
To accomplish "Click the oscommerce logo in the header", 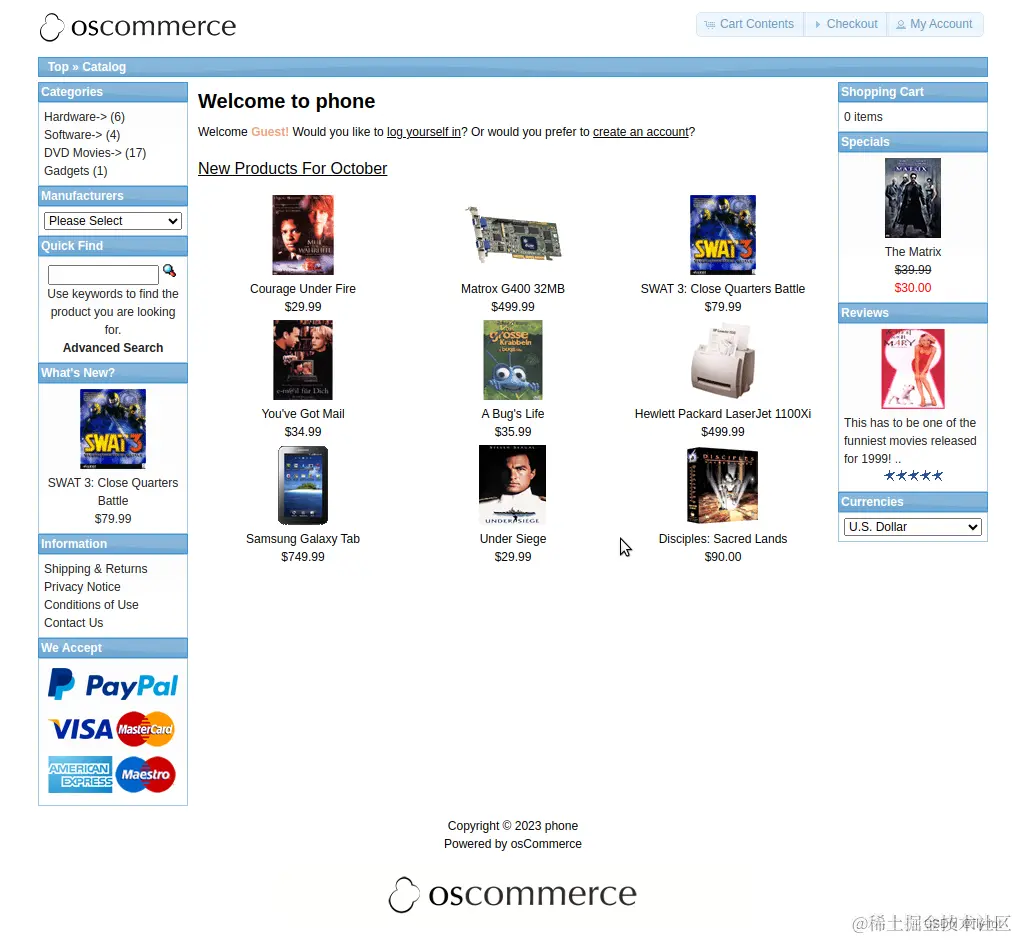I will point(138,27).
